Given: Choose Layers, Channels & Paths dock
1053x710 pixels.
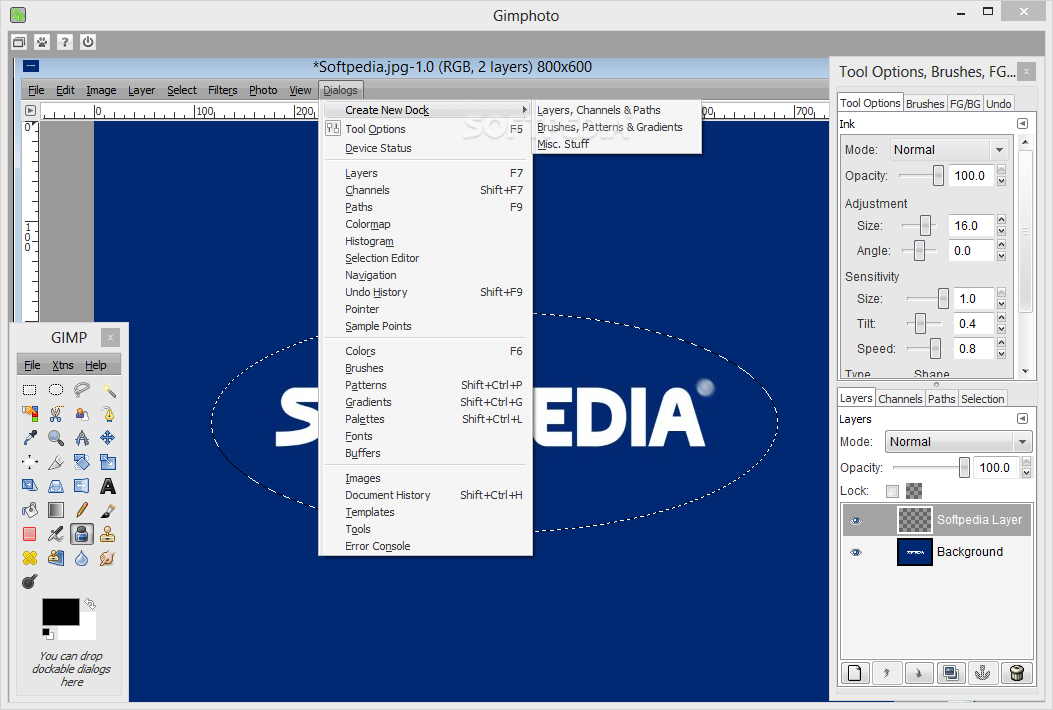Looking at the screenshot, I should (x=598, y=110).
